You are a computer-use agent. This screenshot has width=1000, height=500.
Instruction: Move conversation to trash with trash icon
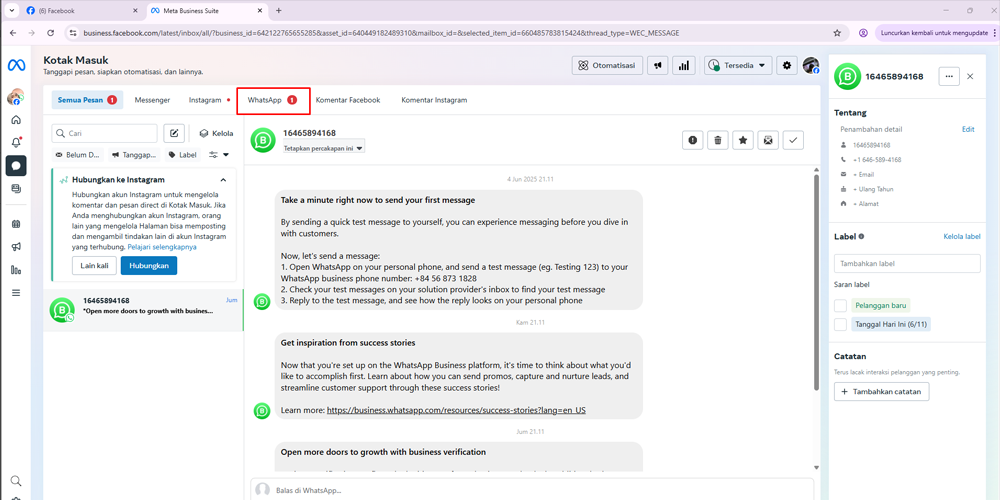[x=718, y=141]
